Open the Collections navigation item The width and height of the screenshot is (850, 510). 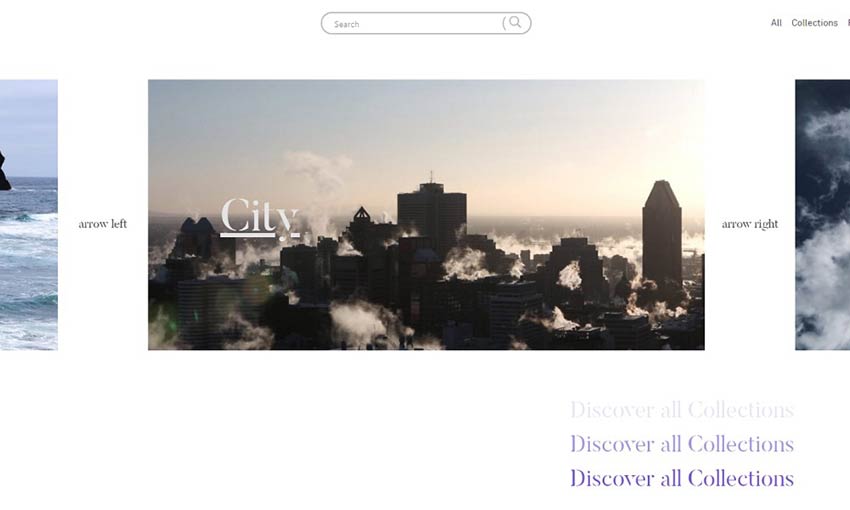pos(814,23)
